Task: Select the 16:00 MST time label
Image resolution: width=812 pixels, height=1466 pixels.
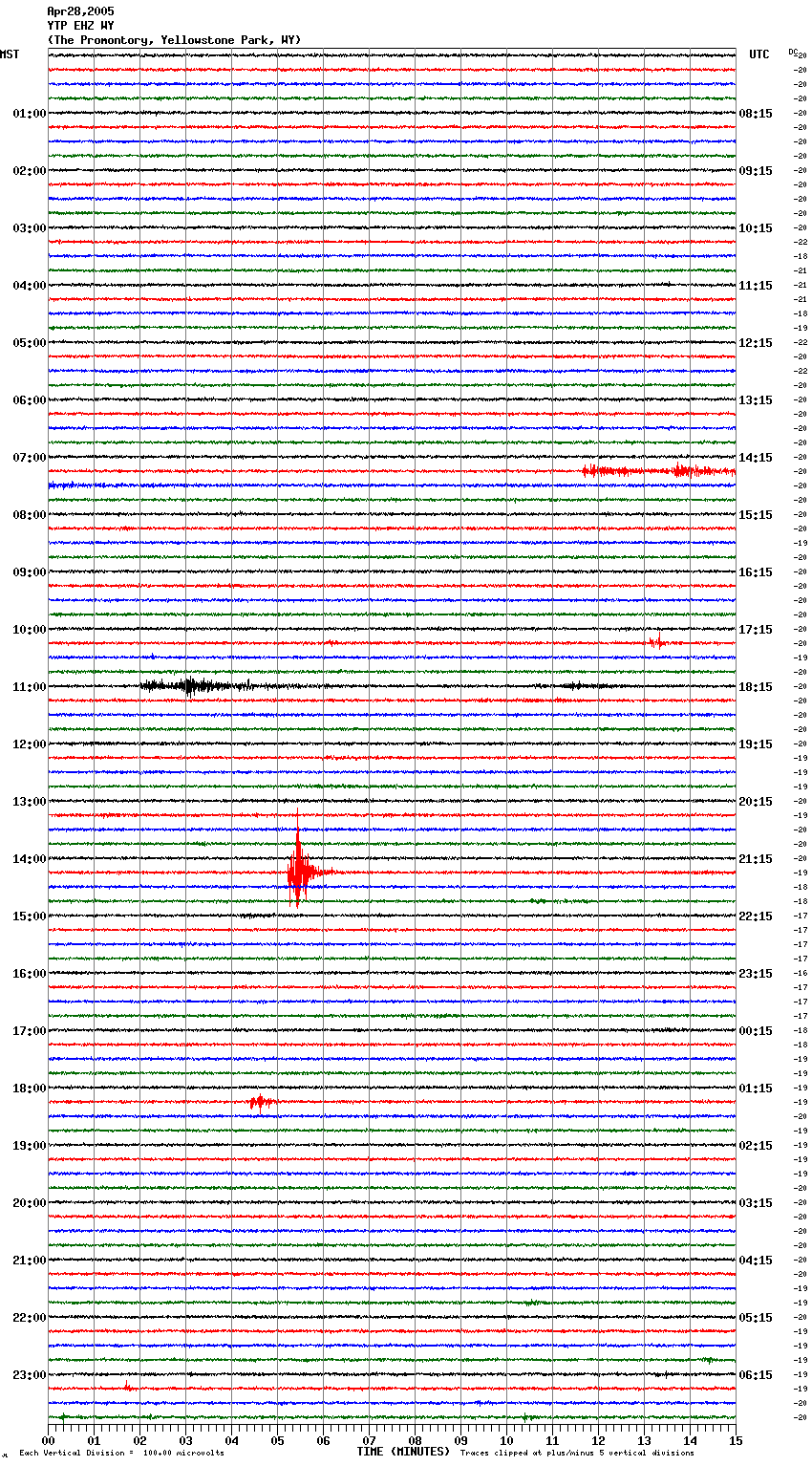Action: tap(29, 974)
